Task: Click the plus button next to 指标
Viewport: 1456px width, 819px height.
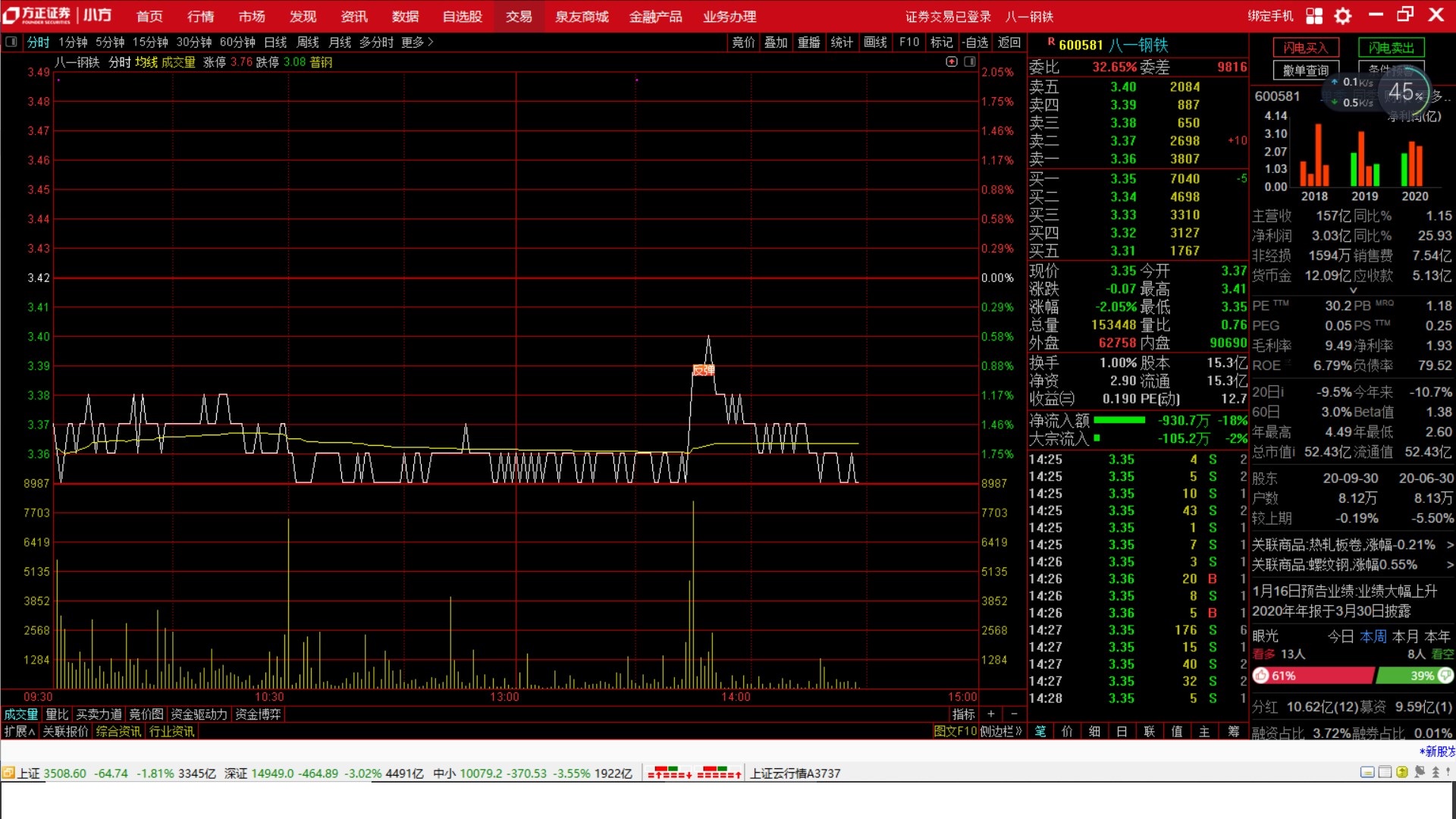Action: point(990,714)
